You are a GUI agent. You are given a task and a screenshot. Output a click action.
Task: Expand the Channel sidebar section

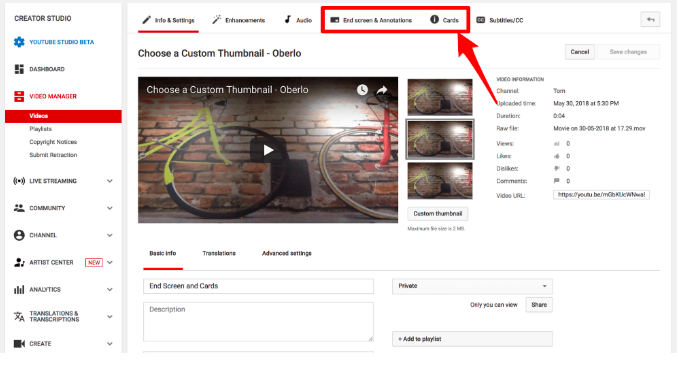pyautogui.click(x=110, y=235)
